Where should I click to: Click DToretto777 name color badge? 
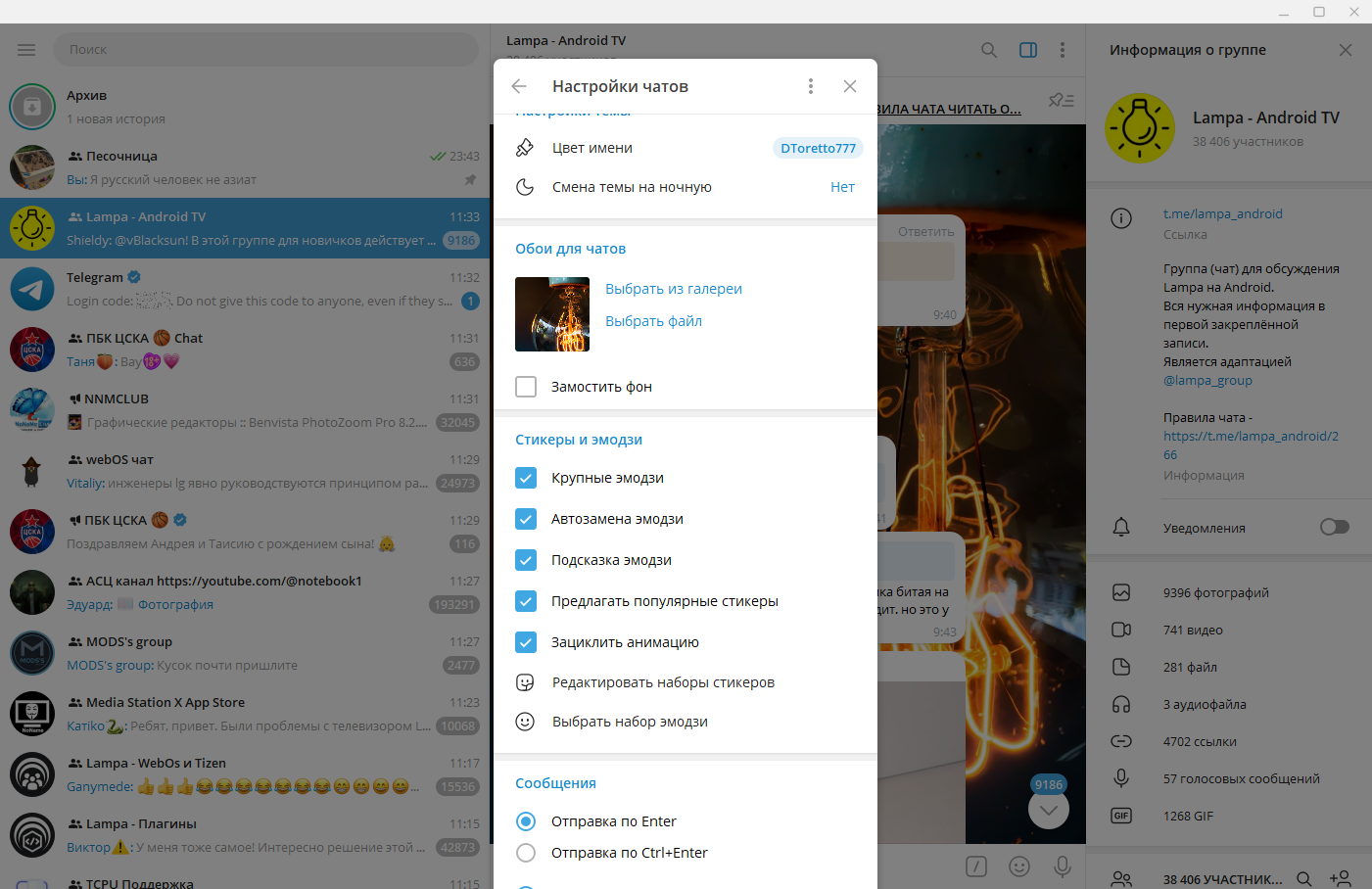point(818,148)
